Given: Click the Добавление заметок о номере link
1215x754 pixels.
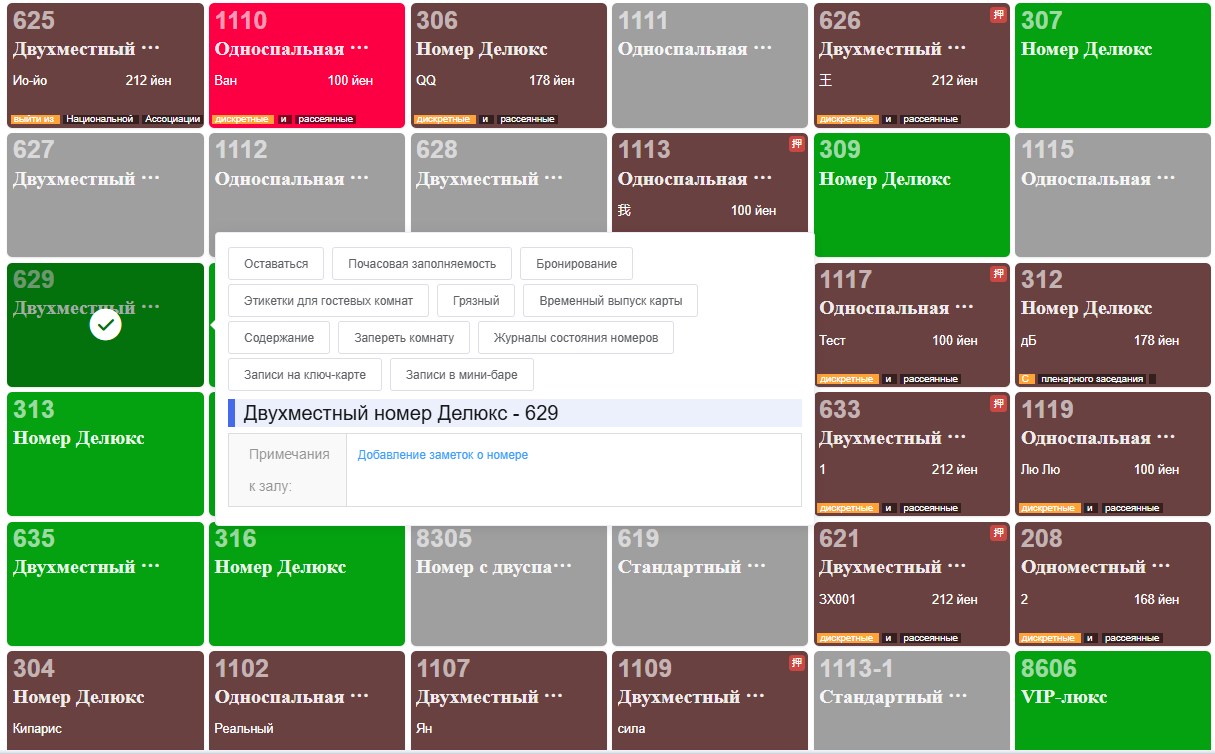Looking at the screenshot, I should pos(443,455).
